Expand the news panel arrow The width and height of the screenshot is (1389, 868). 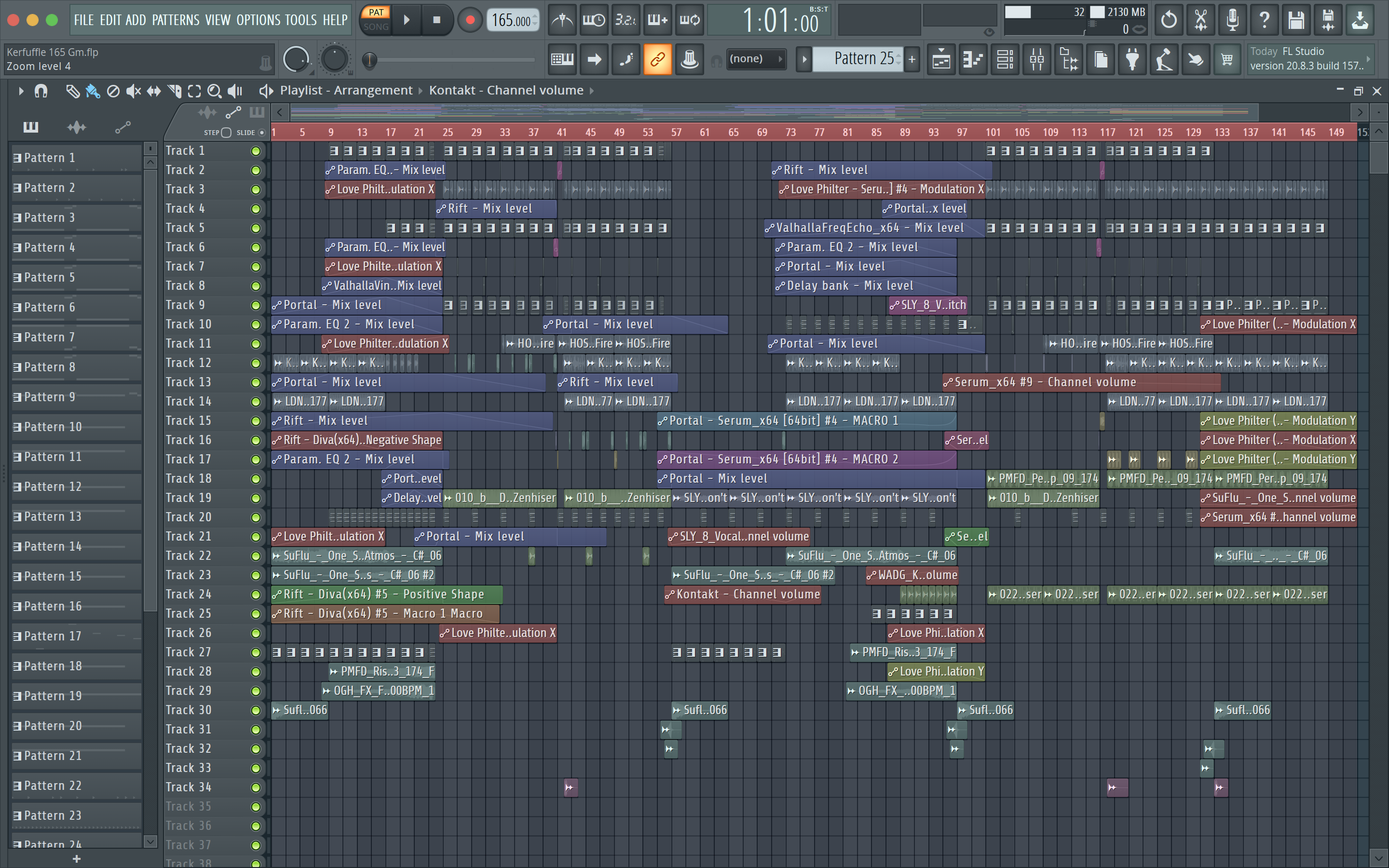point(1368,58)
